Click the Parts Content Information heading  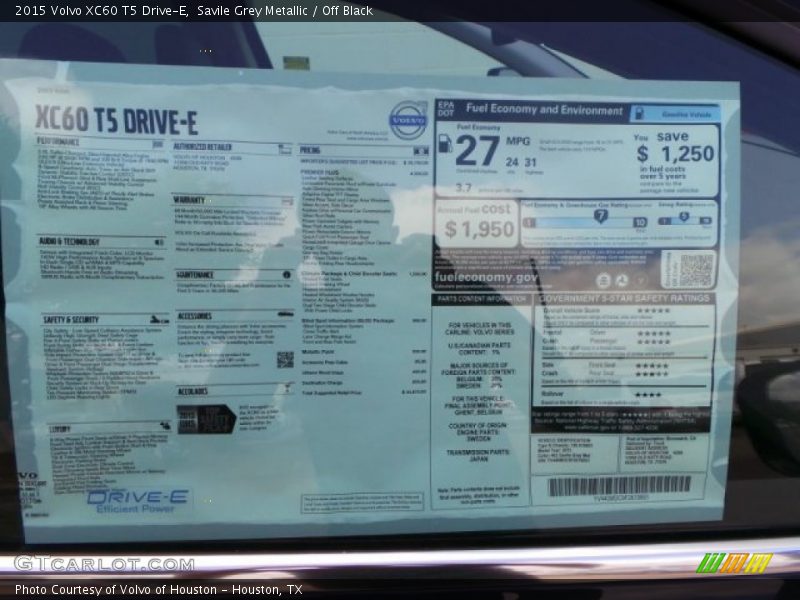coord(482,299)
